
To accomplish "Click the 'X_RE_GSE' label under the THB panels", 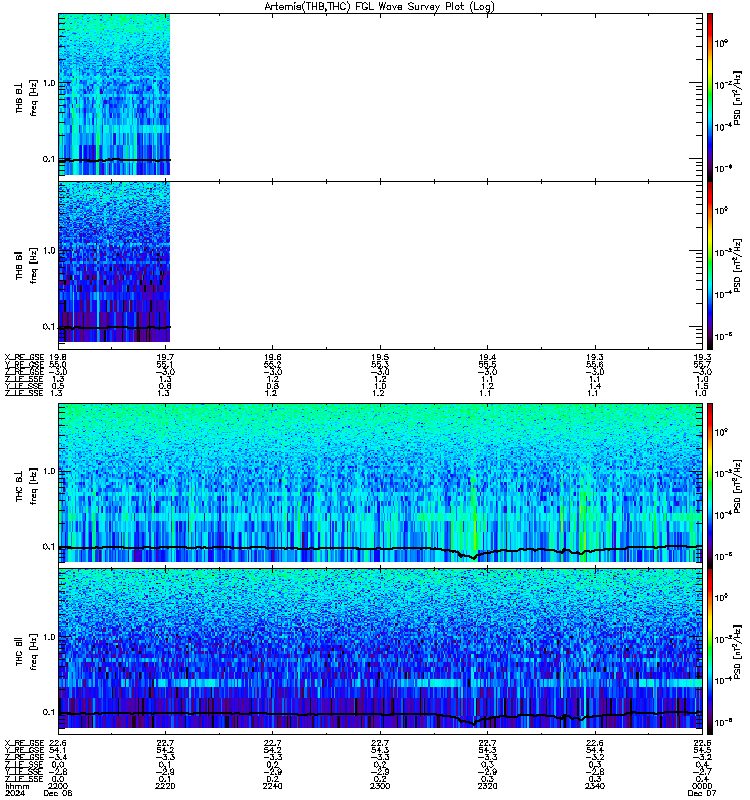I will (24, 358).
